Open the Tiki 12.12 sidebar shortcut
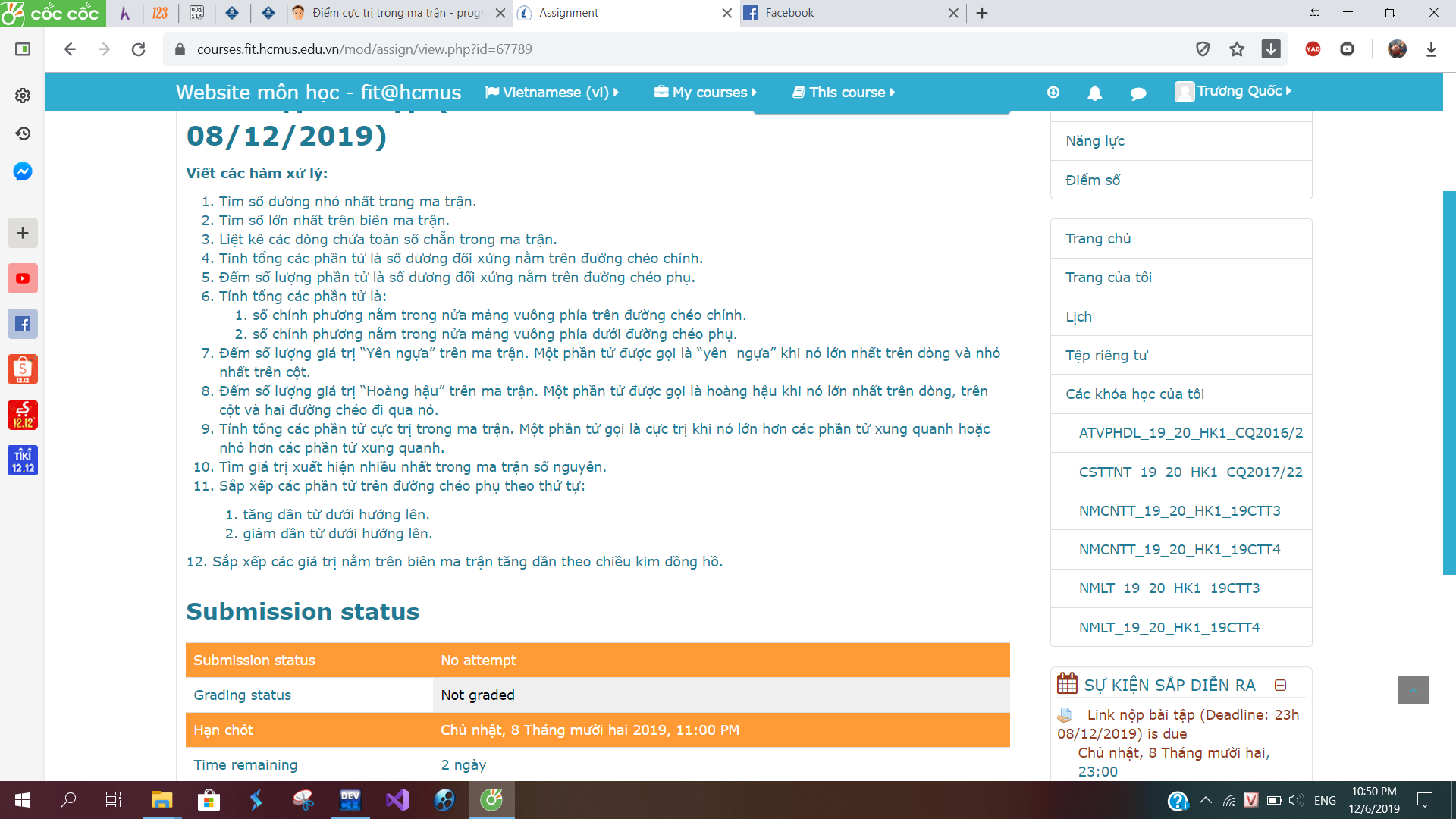1456x819 pixels. pyautogui.click(x=23, y=460)
